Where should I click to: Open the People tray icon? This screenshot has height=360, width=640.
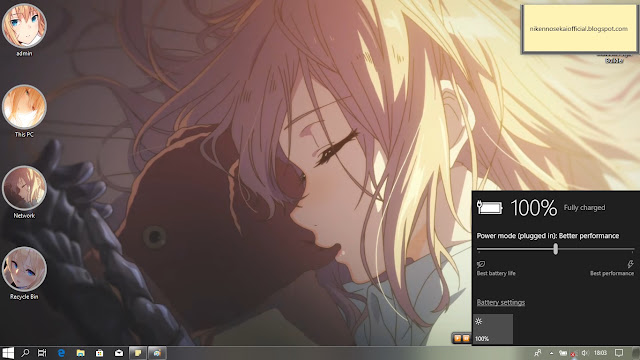538,353
